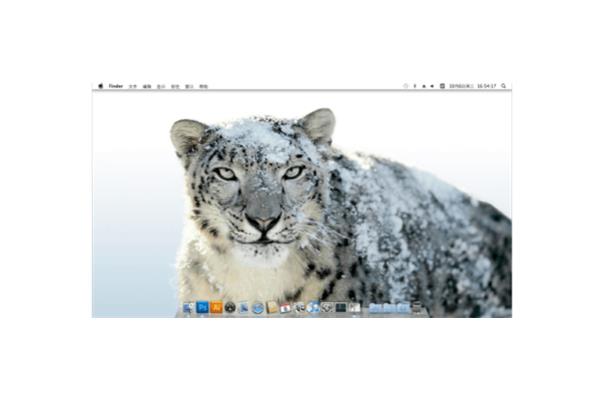Open the Trash in the Dock
This screenshot has width=600, height=400.
(x=418, y=308)
